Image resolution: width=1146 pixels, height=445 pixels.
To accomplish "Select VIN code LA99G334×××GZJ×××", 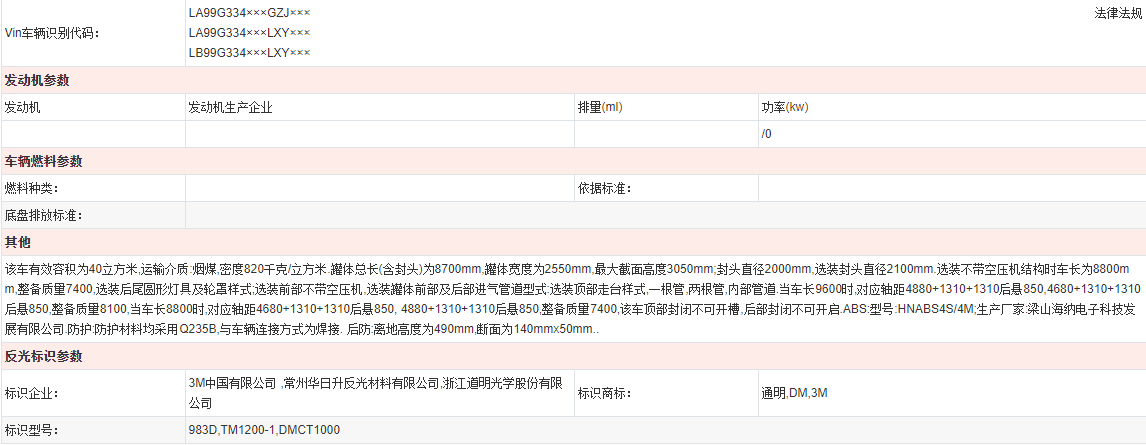I will (249, 13).
